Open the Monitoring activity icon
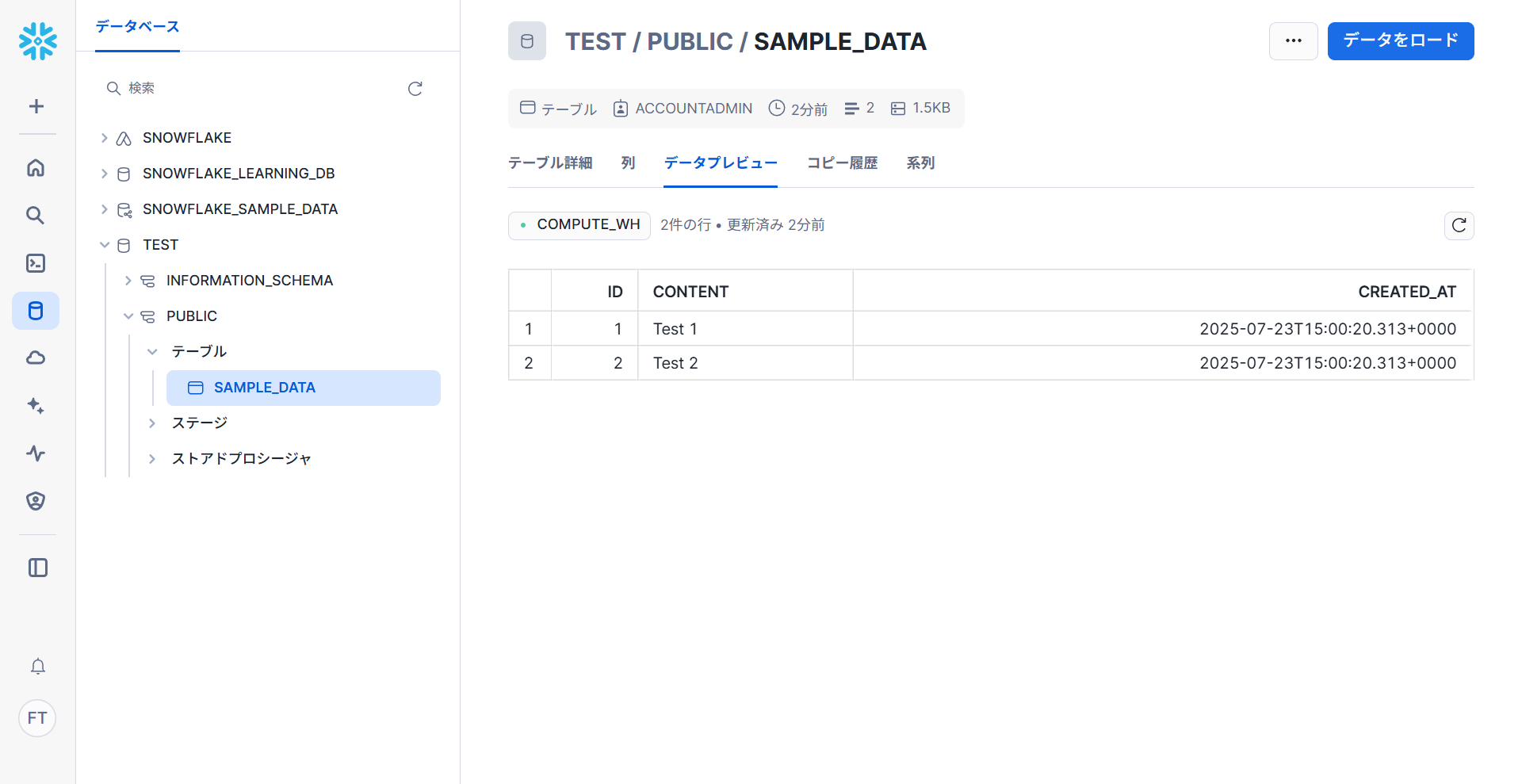The image size is (1522, 784). pyautogui.click(x=36, y=453)
